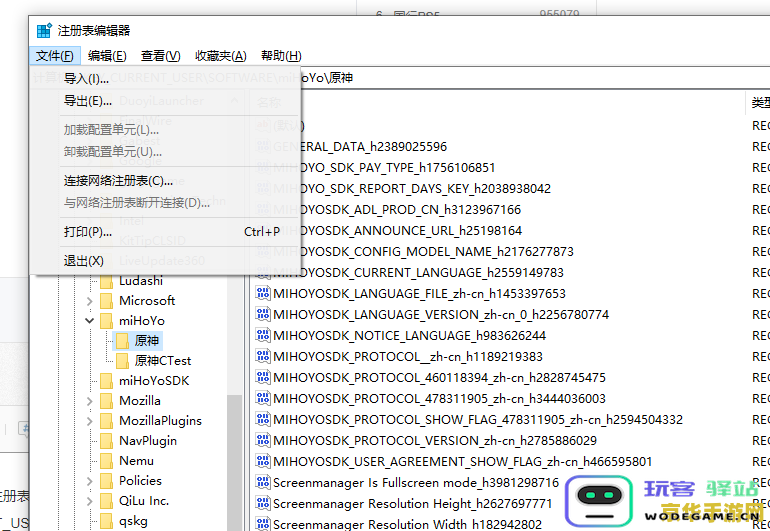Click binary icon of MIHOYOSDK_LANGUAGE_VERSION_zh-cn_0 value
This screenshot has width=770, height=531.
pyautogui.click(x=263, y=314)
